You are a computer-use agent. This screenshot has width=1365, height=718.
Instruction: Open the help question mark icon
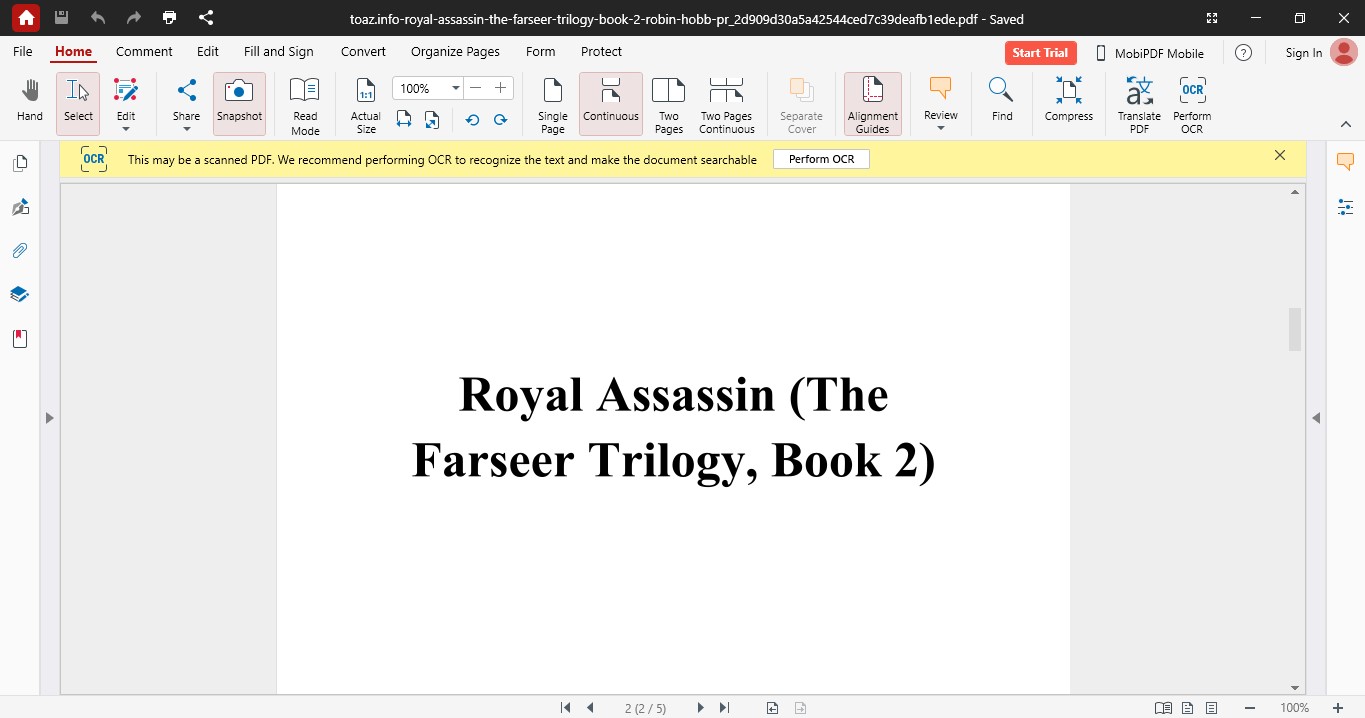coord(1243,53)
